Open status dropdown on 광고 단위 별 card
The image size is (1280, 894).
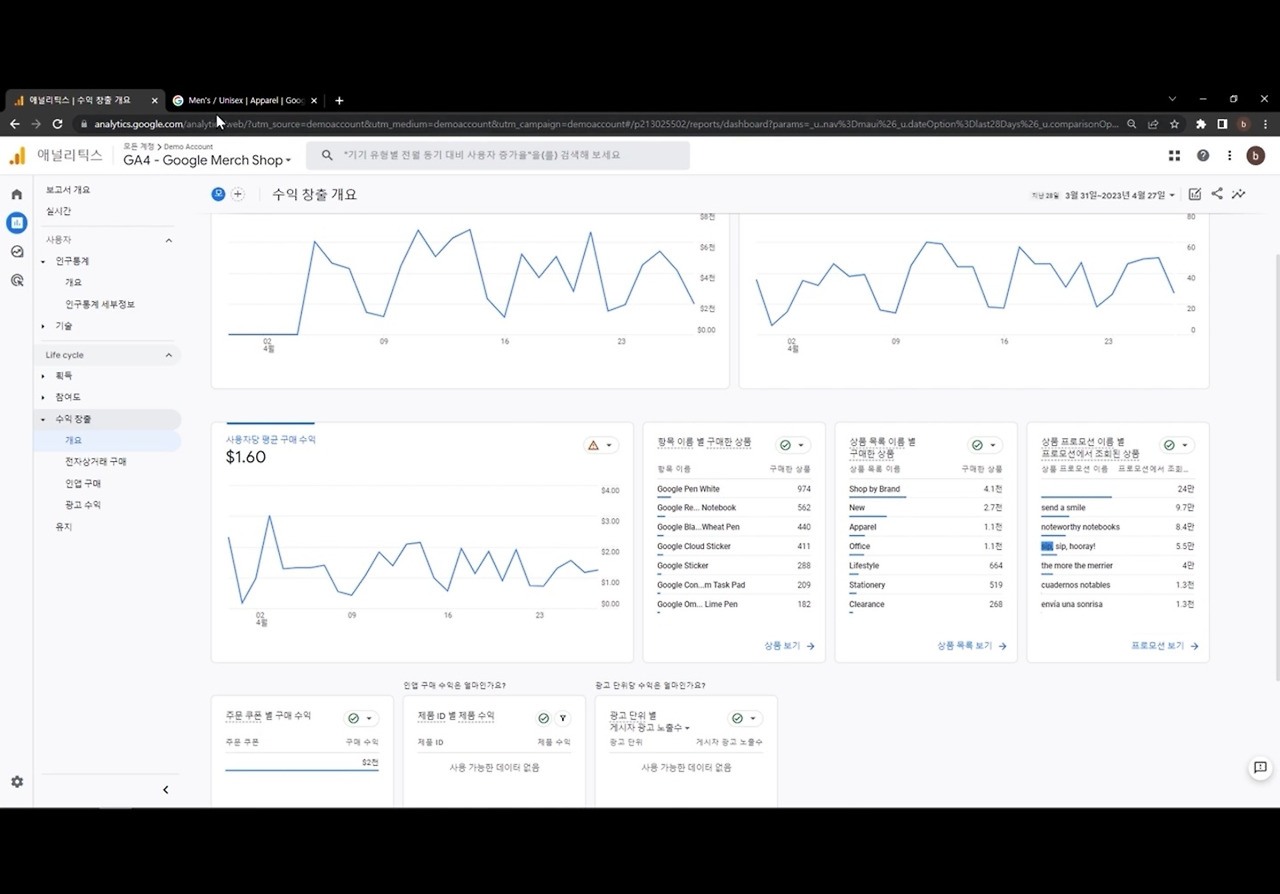pos(745,718)
